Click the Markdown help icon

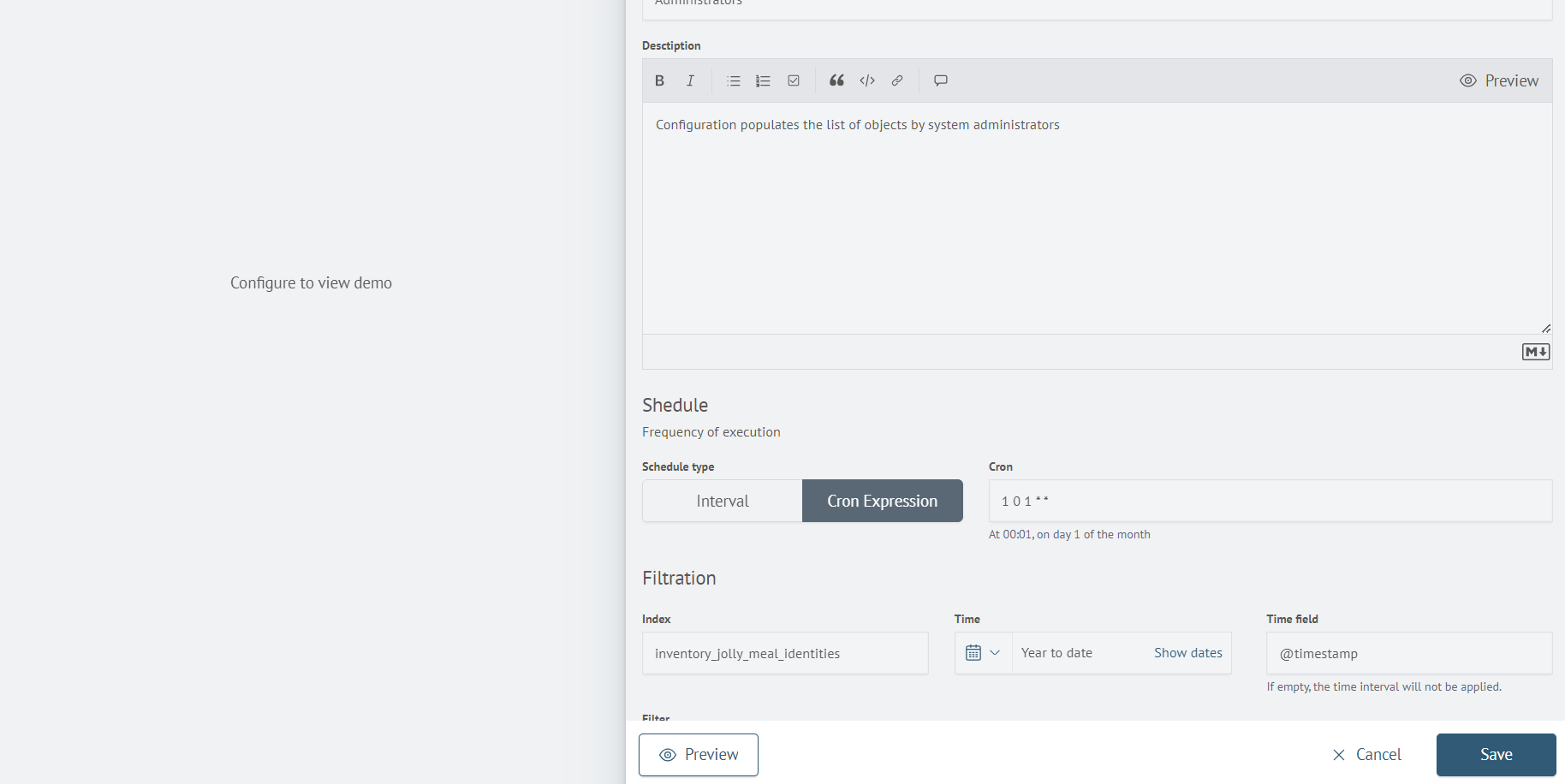point(1536,352)
